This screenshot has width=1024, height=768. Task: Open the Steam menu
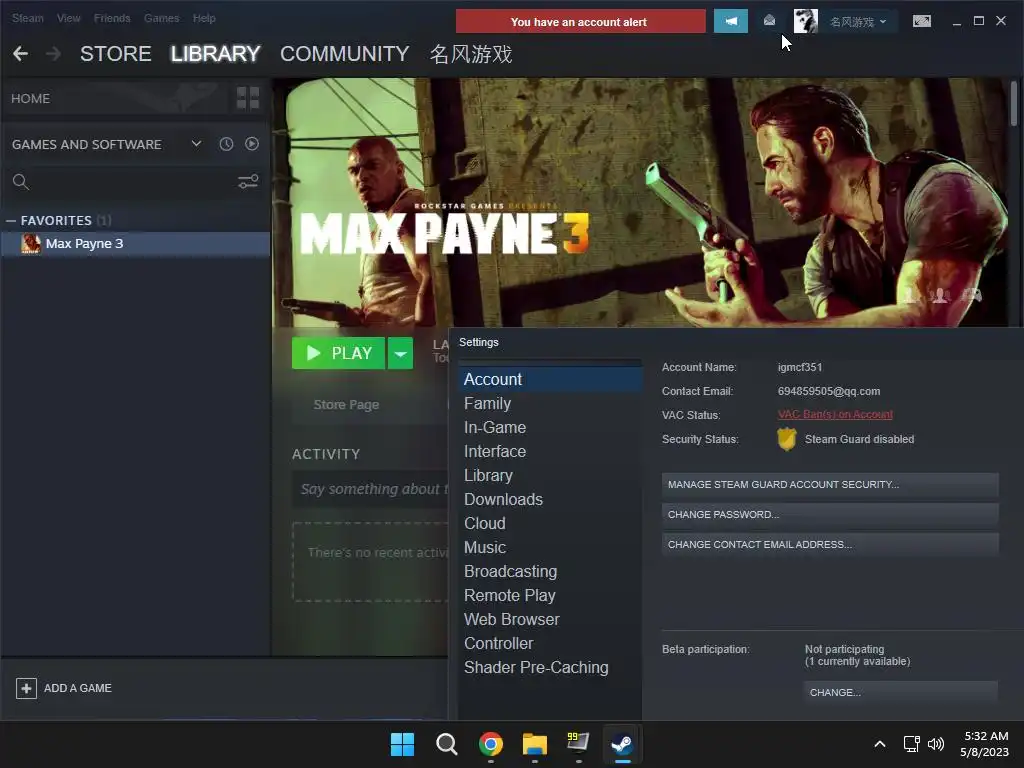point(27,18)
